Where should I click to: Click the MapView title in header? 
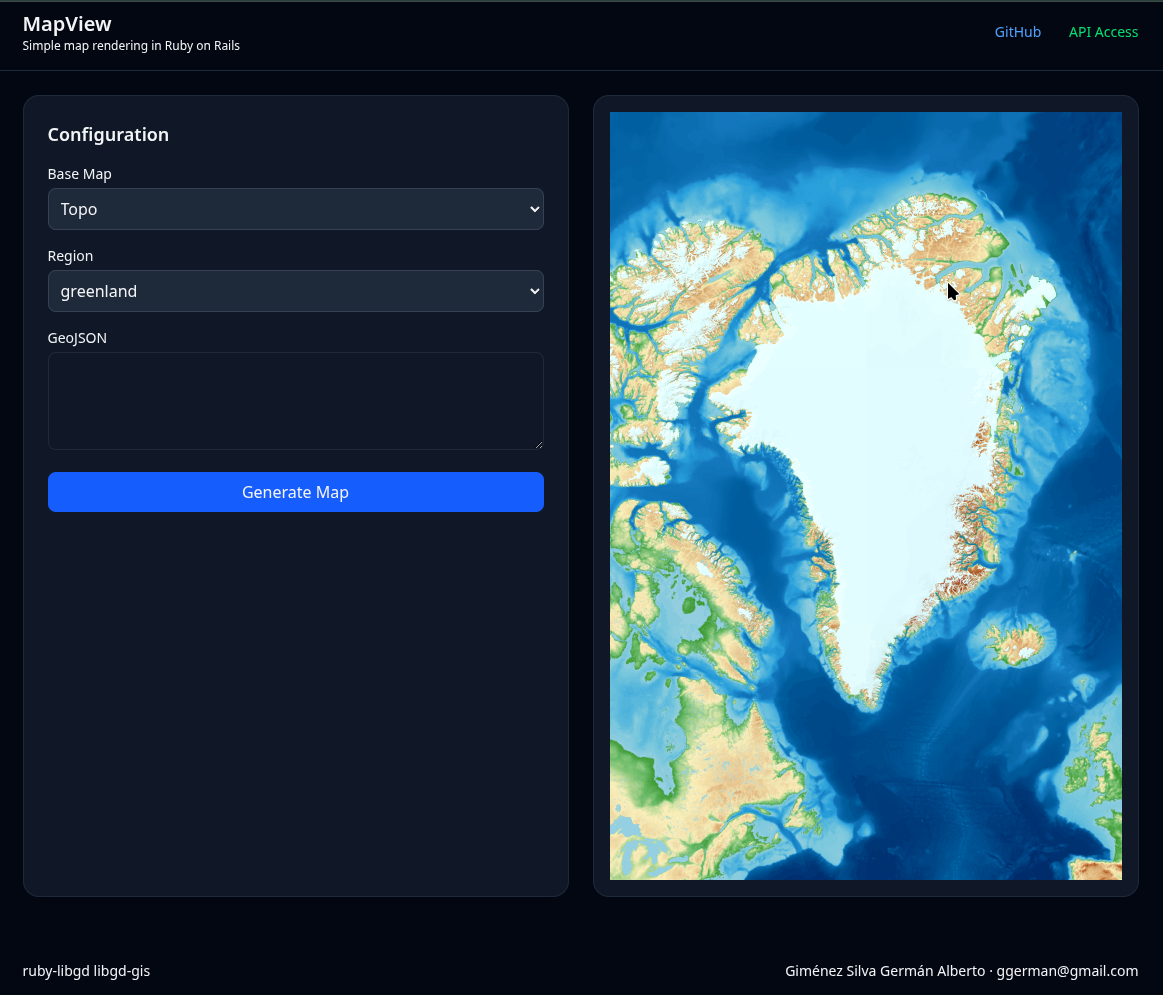(x=67, y=24)
